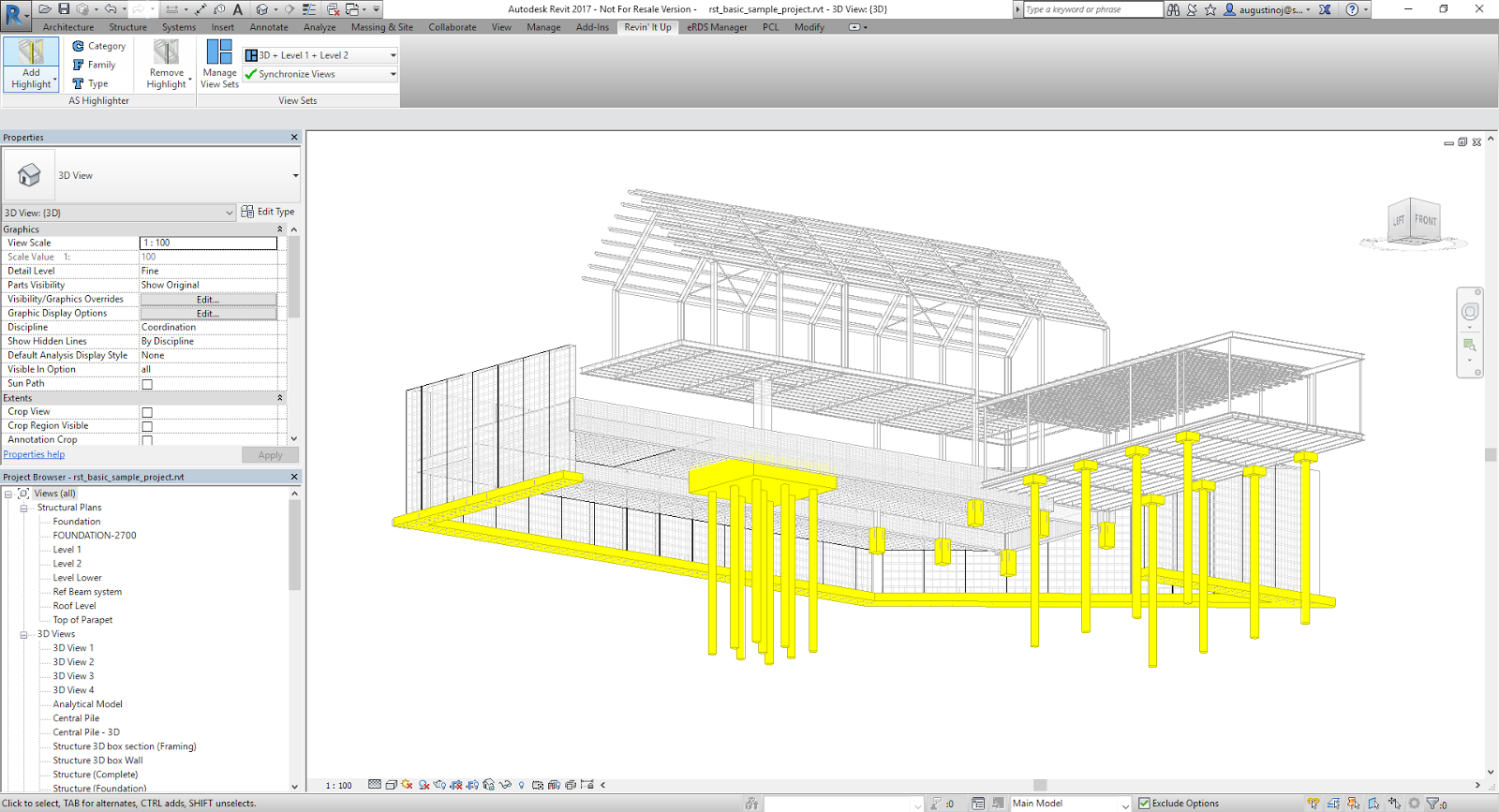Click the keyword search input field
This screenshot has width=1499, height=812.
coord(1092,9)
